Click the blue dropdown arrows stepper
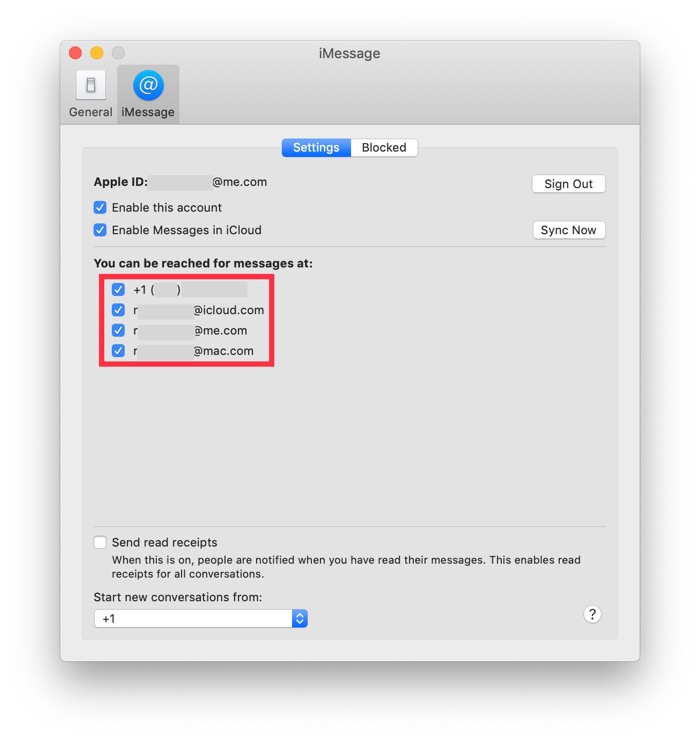This screenshot has width=700, height=741. [299, 619]
